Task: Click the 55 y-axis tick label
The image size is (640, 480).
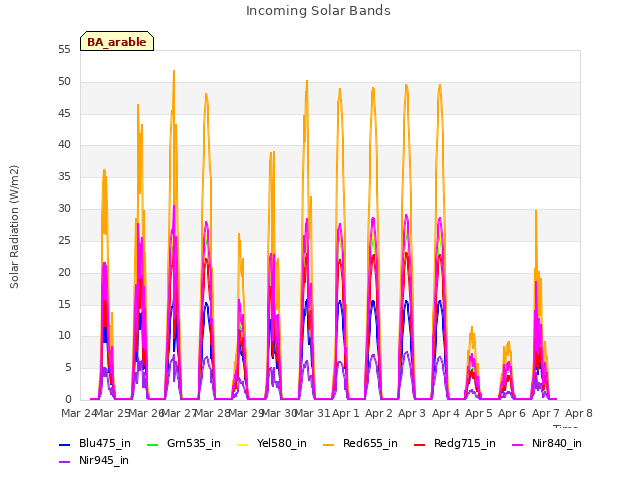Action: click(x=64, y=50)
